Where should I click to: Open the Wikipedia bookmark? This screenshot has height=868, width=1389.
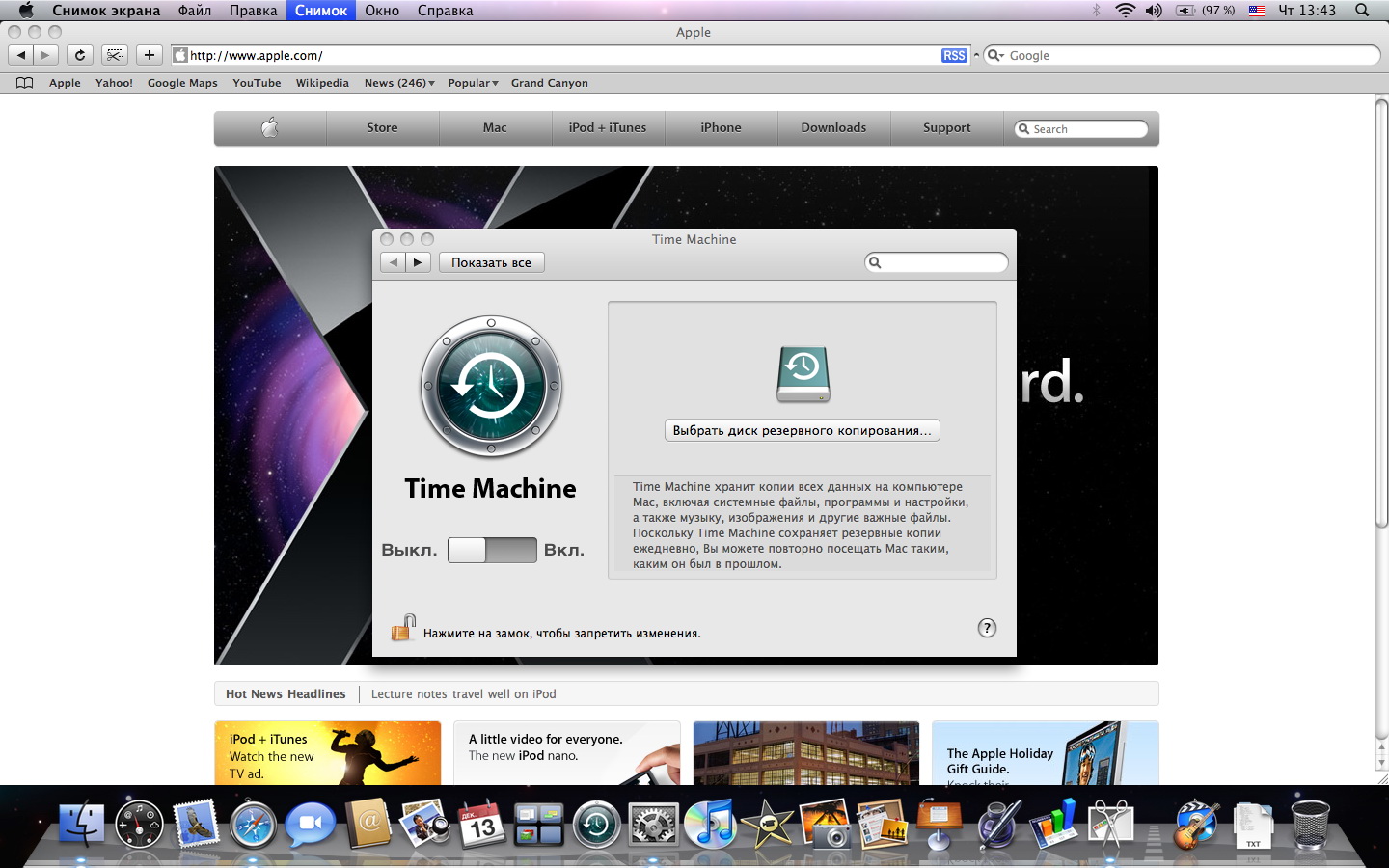point(322,83)
